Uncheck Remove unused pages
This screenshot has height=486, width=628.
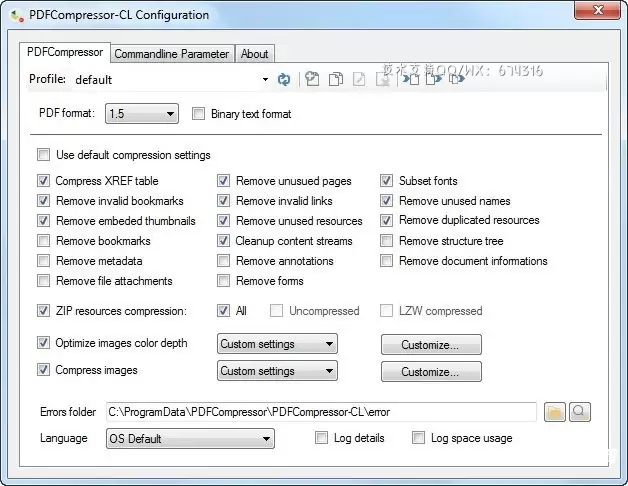pyautogui.click(x=223, y=181)
